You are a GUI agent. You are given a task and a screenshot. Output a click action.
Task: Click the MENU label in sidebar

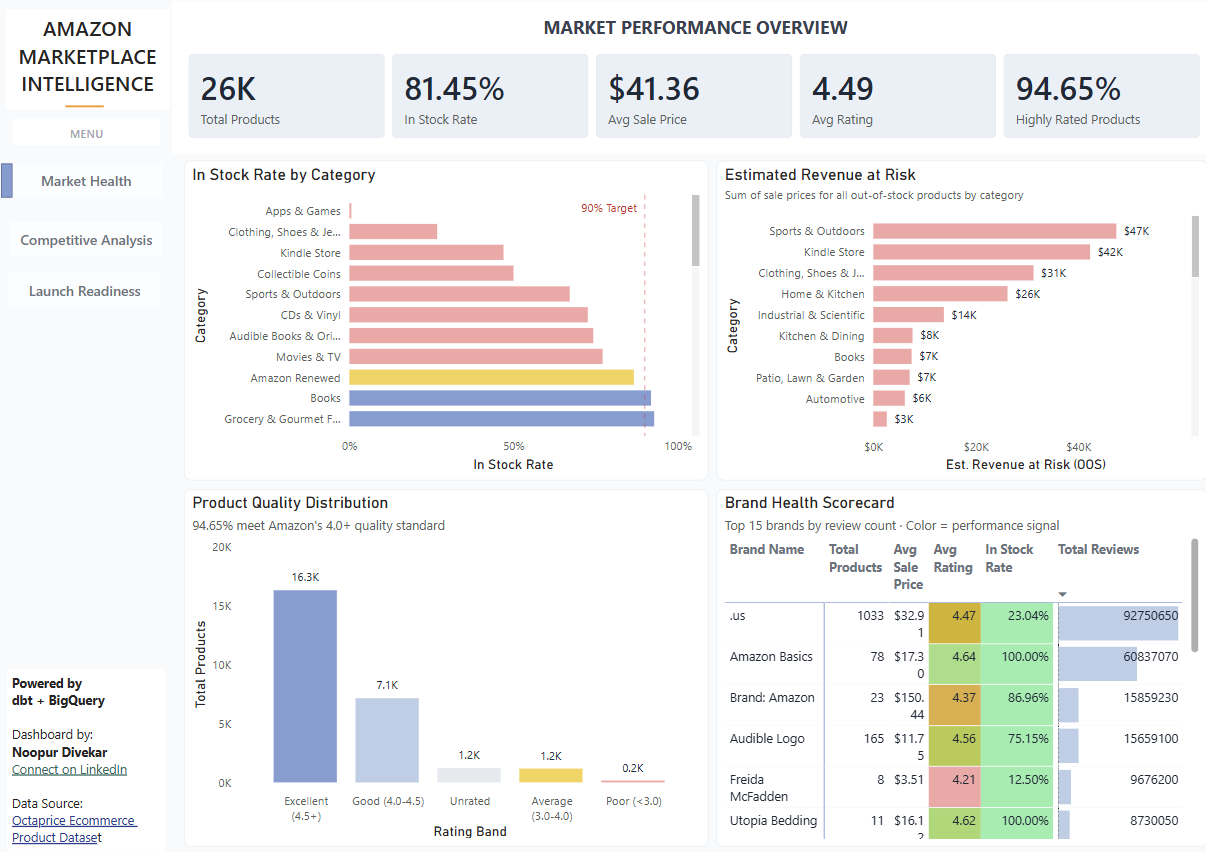87,134
